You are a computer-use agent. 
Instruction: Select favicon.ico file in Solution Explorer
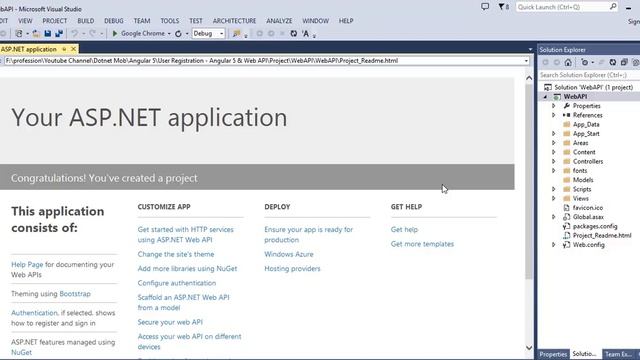point(587,208)
